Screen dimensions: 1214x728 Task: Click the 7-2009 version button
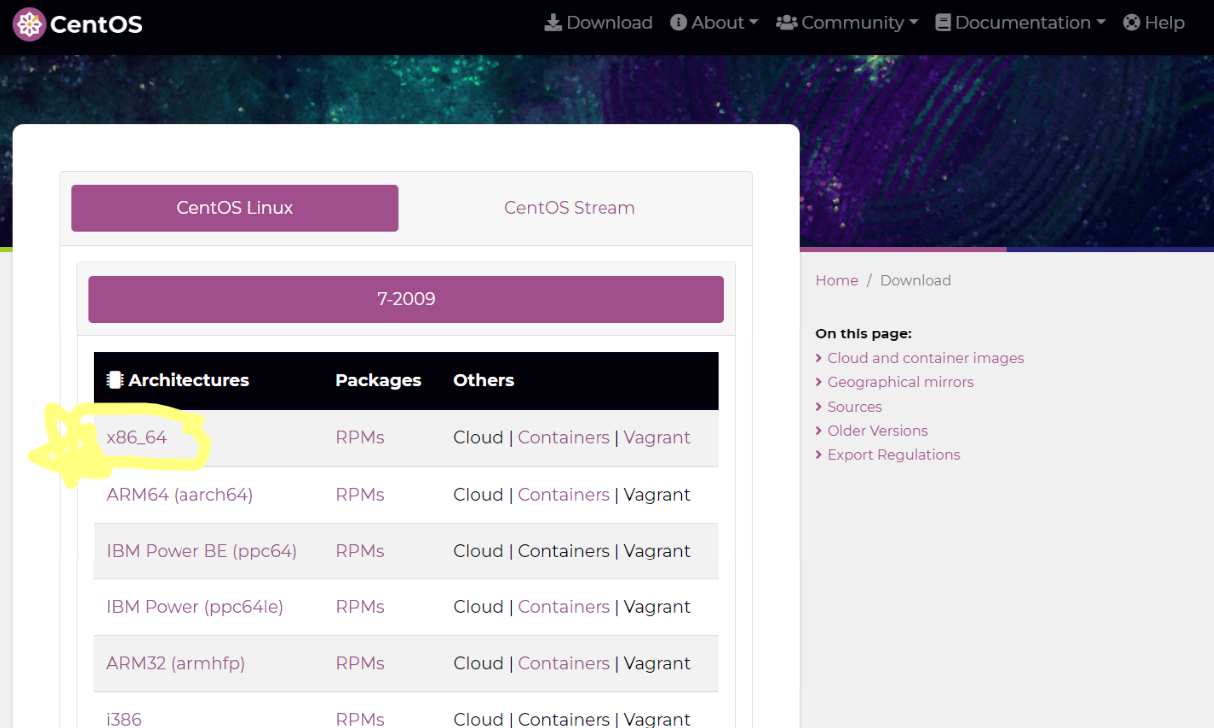(406, 299)
